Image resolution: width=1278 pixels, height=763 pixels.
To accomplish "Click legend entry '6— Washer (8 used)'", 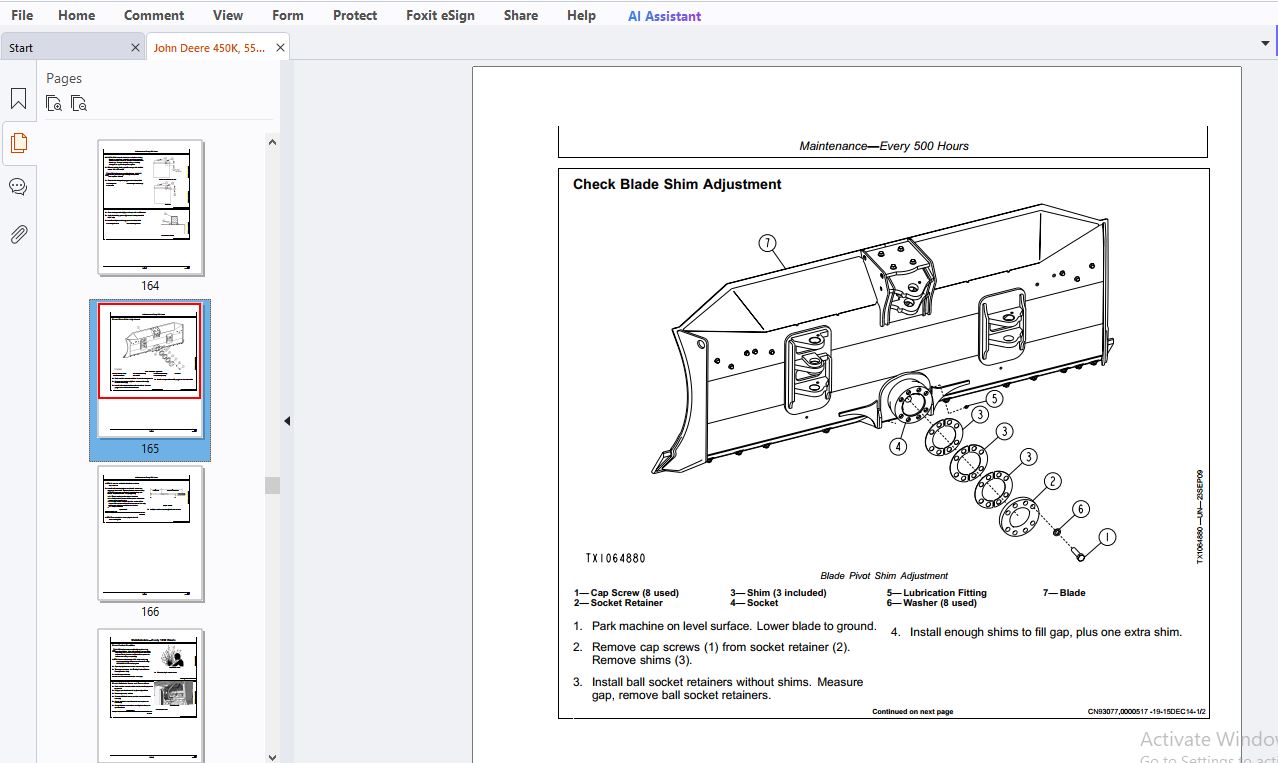I will coord(931,603).
